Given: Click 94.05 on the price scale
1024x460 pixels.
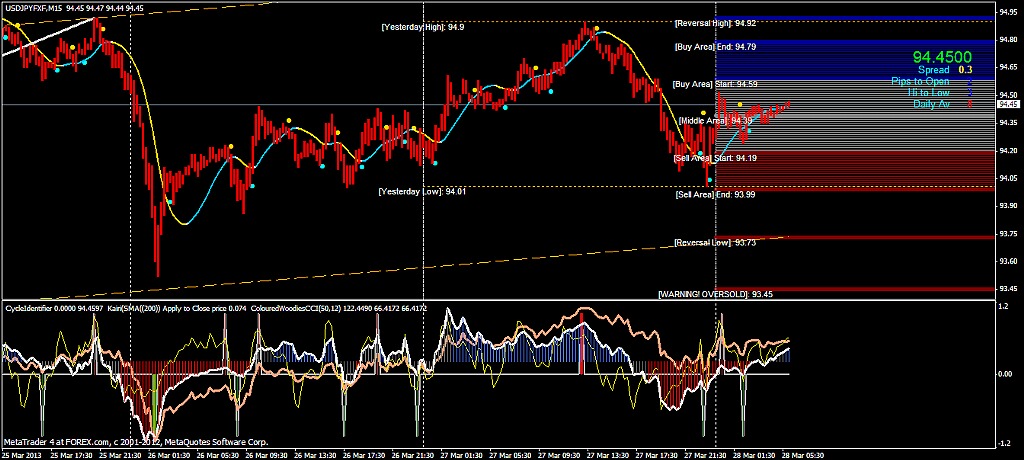Looking at the screenshot, I should (x=1009, y=178).
